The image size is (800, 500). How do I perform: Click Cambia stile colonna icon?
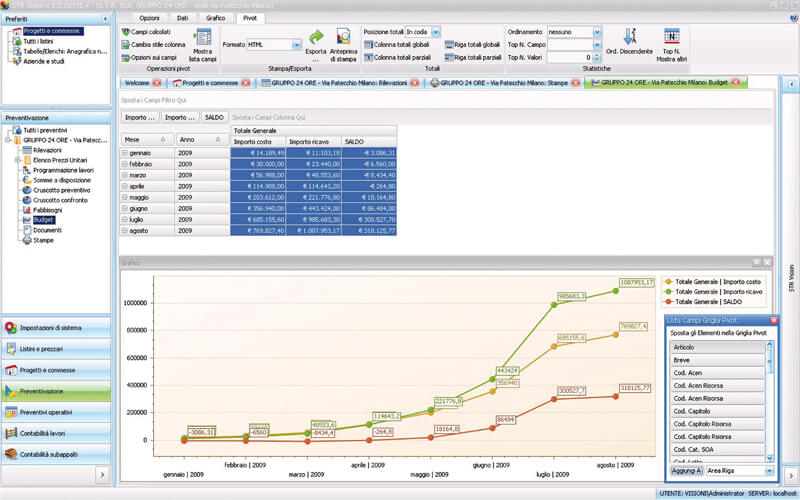125,45
